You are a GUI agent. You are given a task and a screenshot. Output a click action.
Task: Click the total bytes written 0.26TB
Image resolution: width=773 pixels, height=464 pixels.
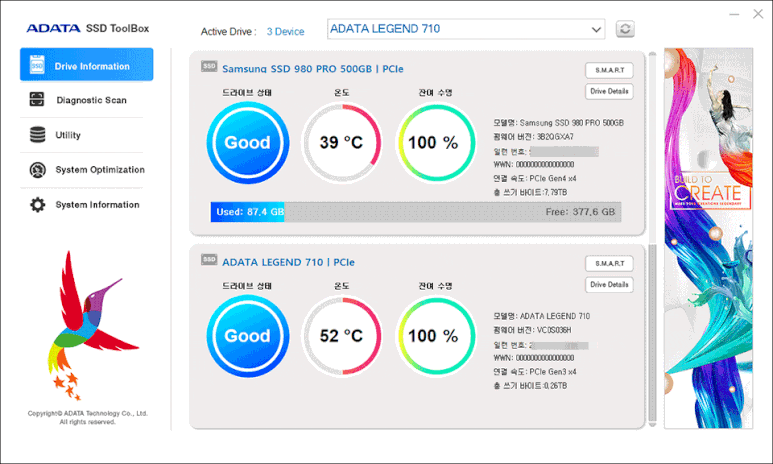click(x=555, y=386)
